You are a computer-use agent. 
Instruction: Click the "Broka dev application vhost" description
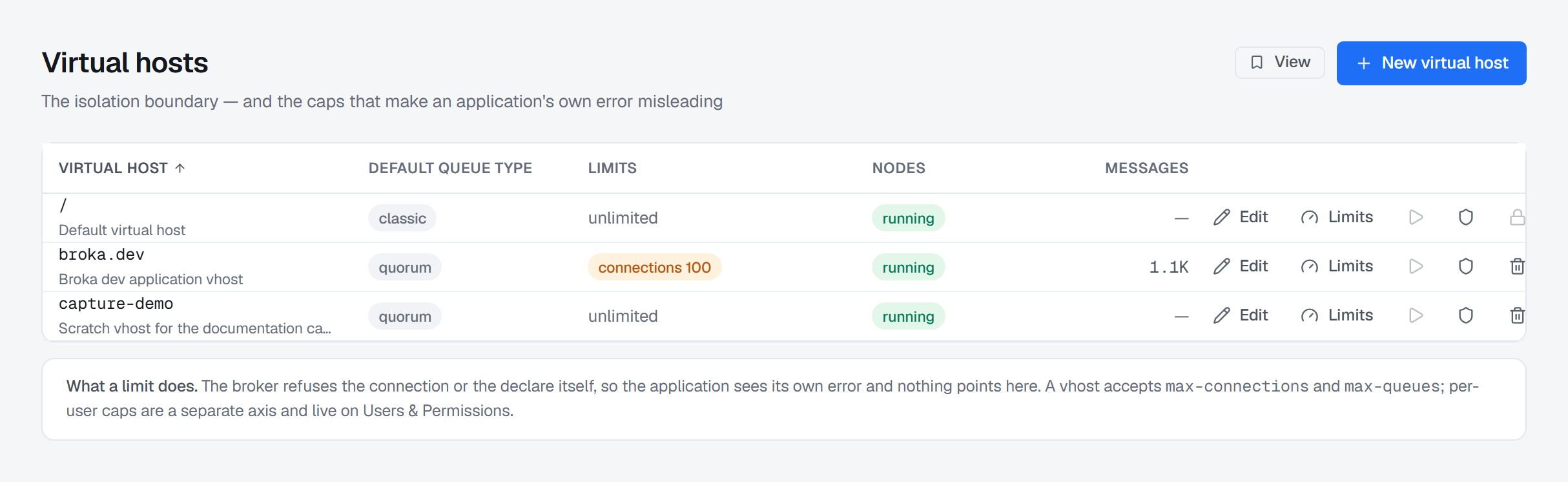click(x=150, y=279)
